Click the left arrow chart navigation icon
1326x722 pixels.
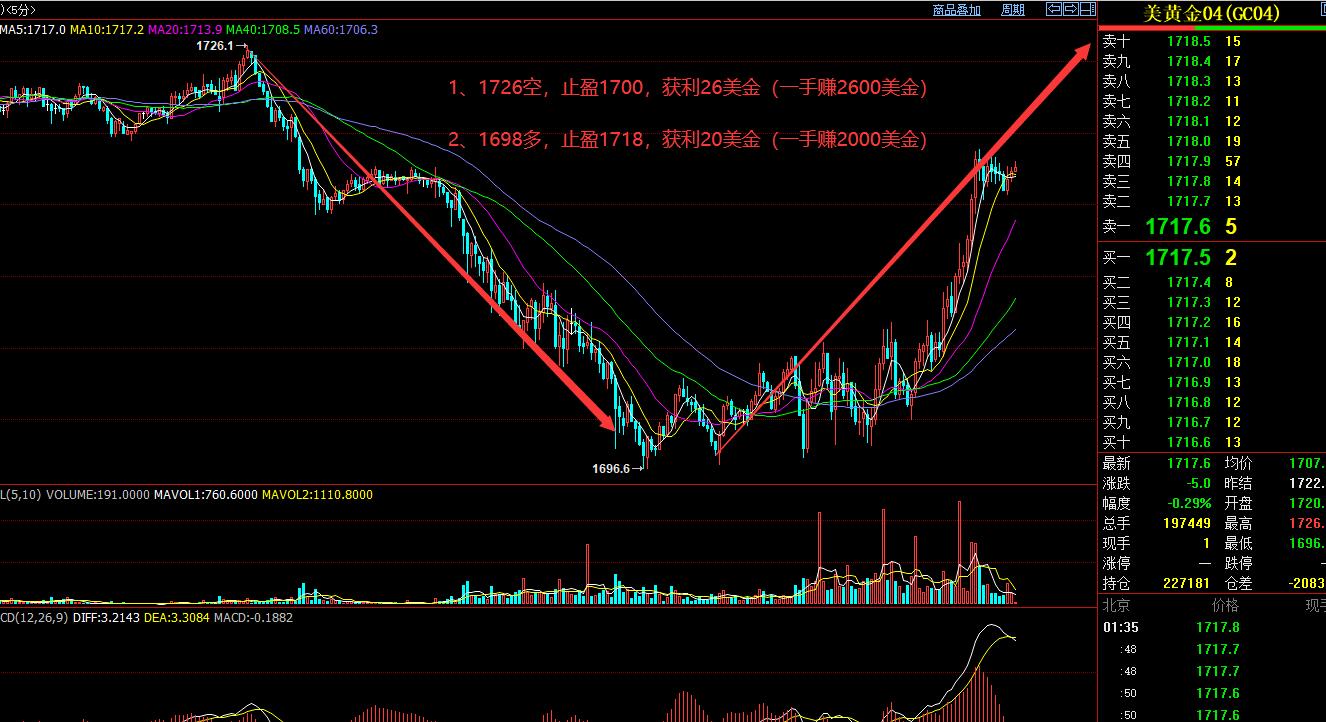point(1053,10)
